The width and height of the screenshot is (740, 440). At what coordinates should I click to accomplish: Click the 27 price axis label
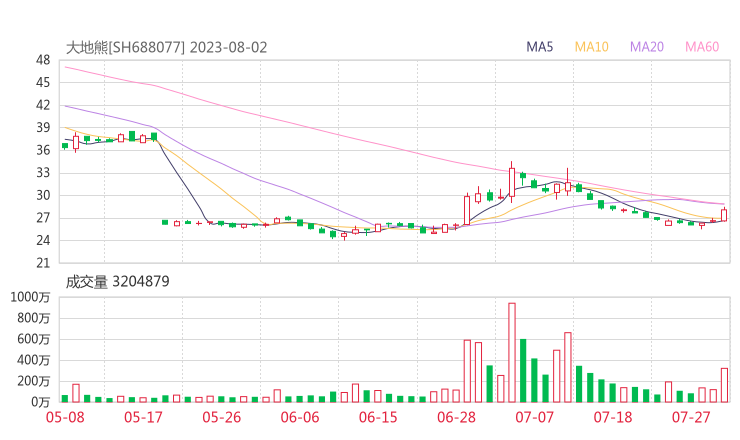[x=43, y=218]
